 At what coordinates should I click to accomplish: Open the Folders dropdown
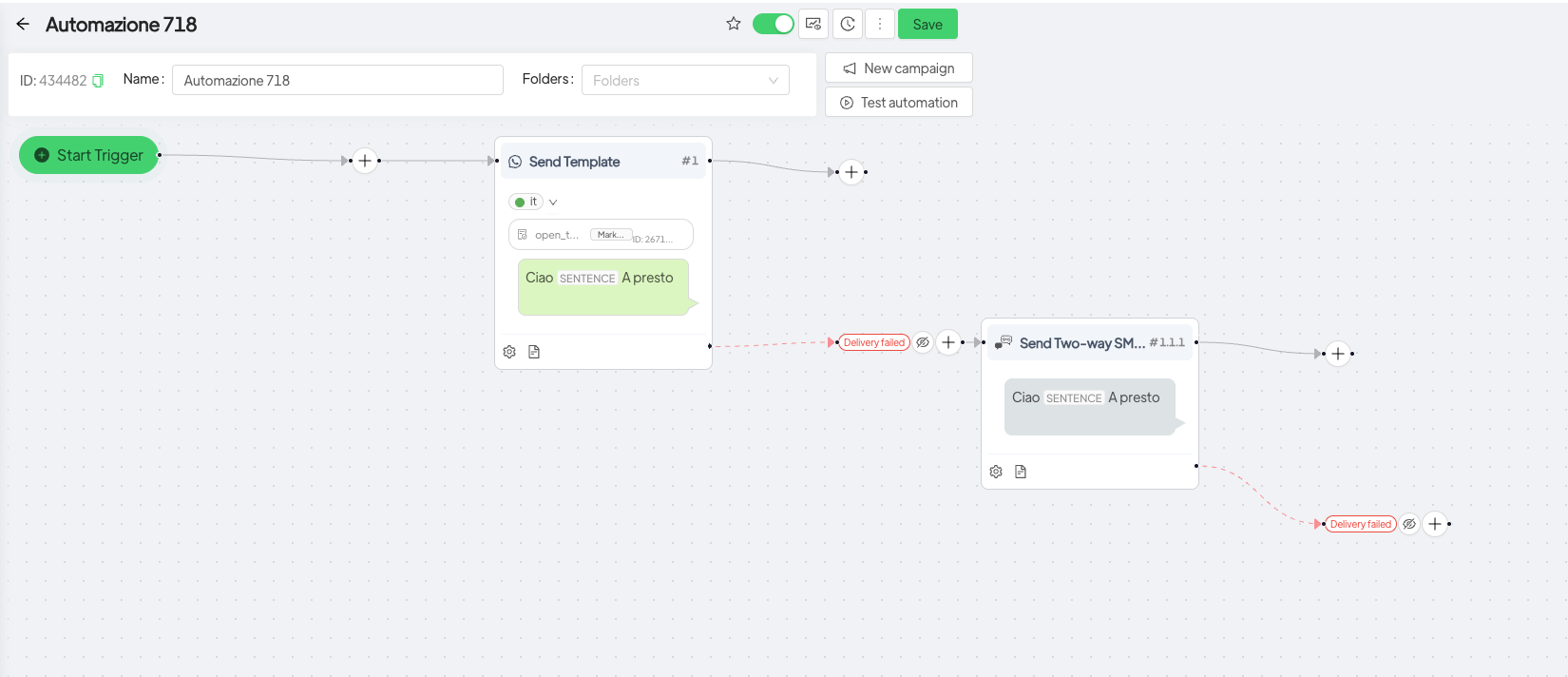[x=684, y=80]
